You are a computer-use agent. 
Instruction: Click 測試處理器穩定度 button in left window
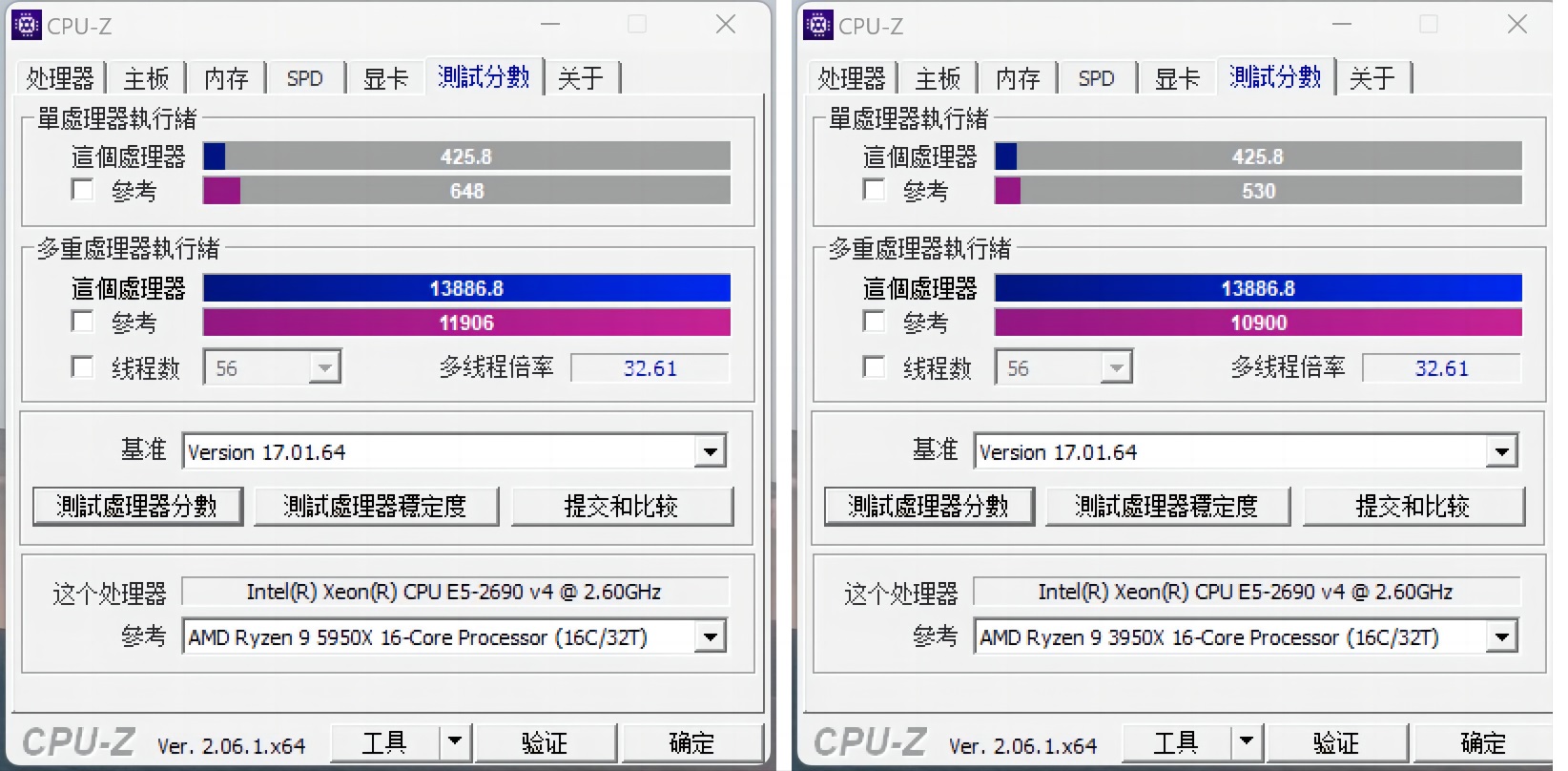(375, 506)
